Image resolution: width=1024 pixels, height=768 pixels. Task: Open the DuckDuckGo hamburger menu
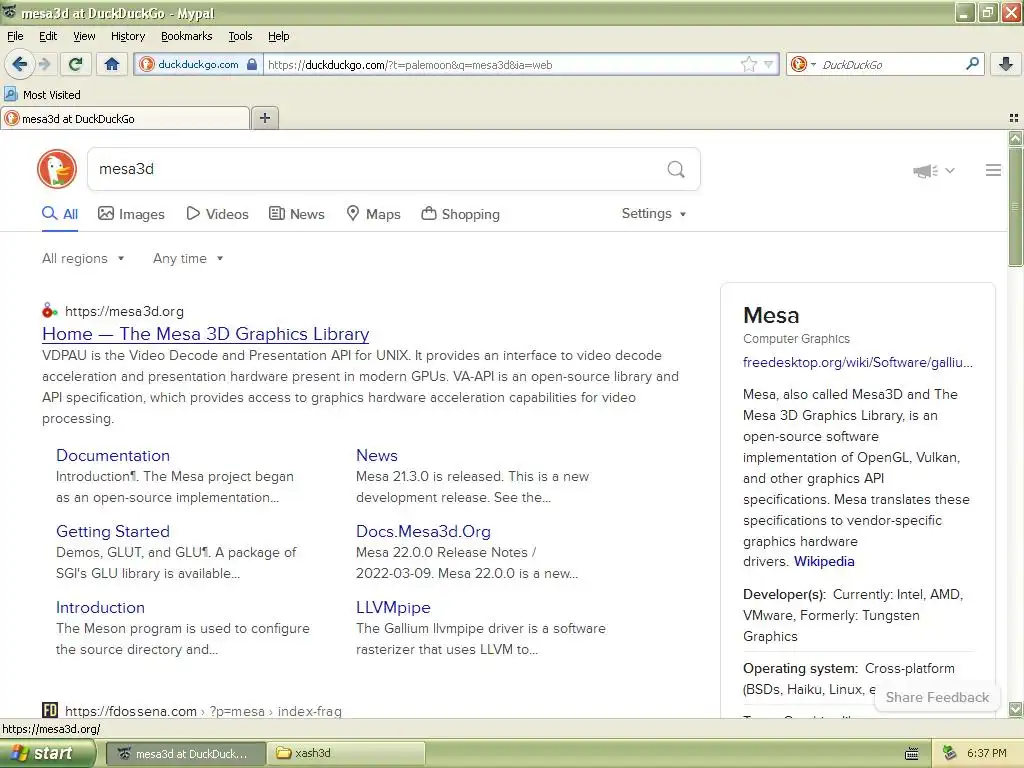[x=993, y=170]
